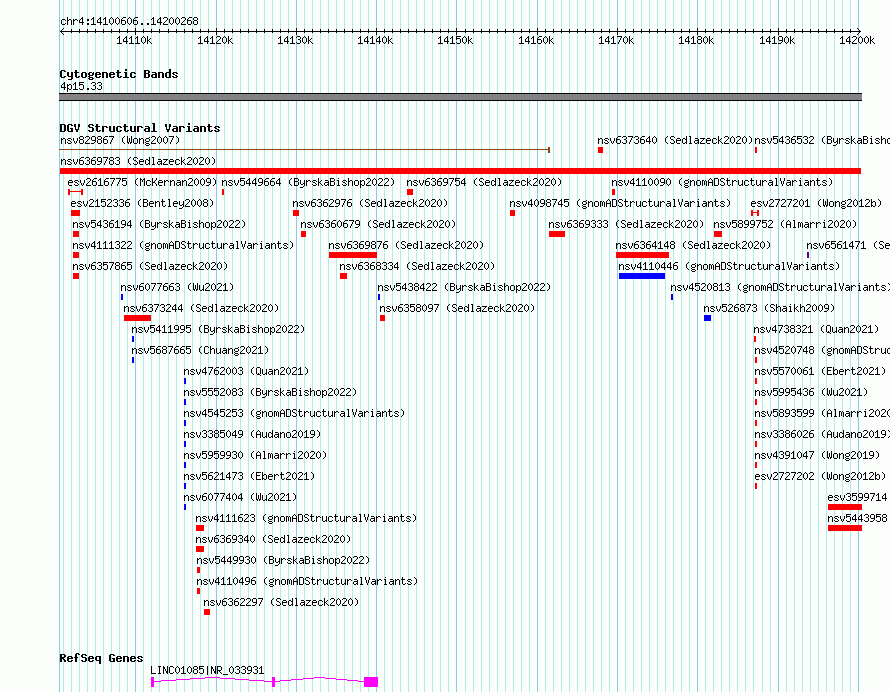Click nsv4545253 (gnomADStructuralVariants) label
Screen dimensions: 890x692
pos(294,413)
